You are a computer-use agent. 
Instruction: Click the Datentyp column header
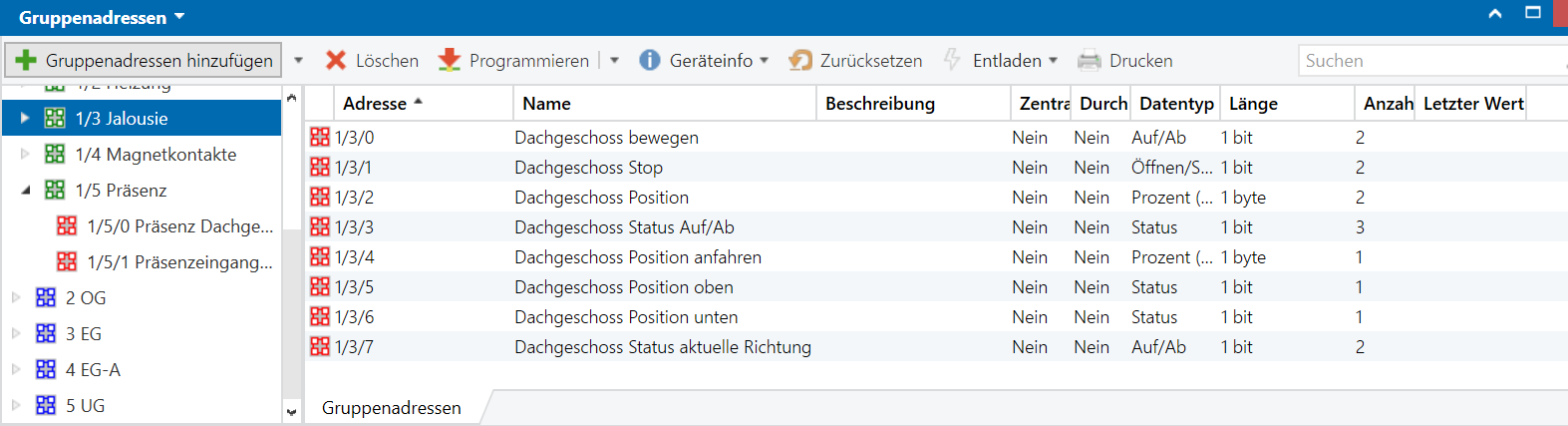click(1176, 104)
